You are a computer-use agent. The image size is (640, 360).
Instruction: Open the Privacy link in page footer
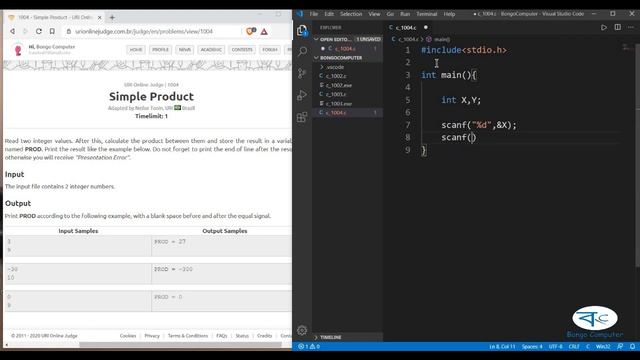click(152, 336)
